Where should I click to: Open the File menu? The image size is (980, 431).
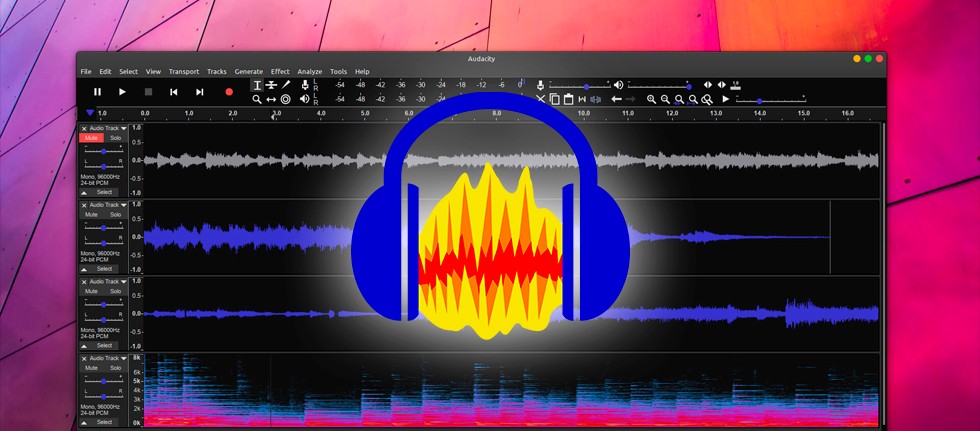click(86, 72)
